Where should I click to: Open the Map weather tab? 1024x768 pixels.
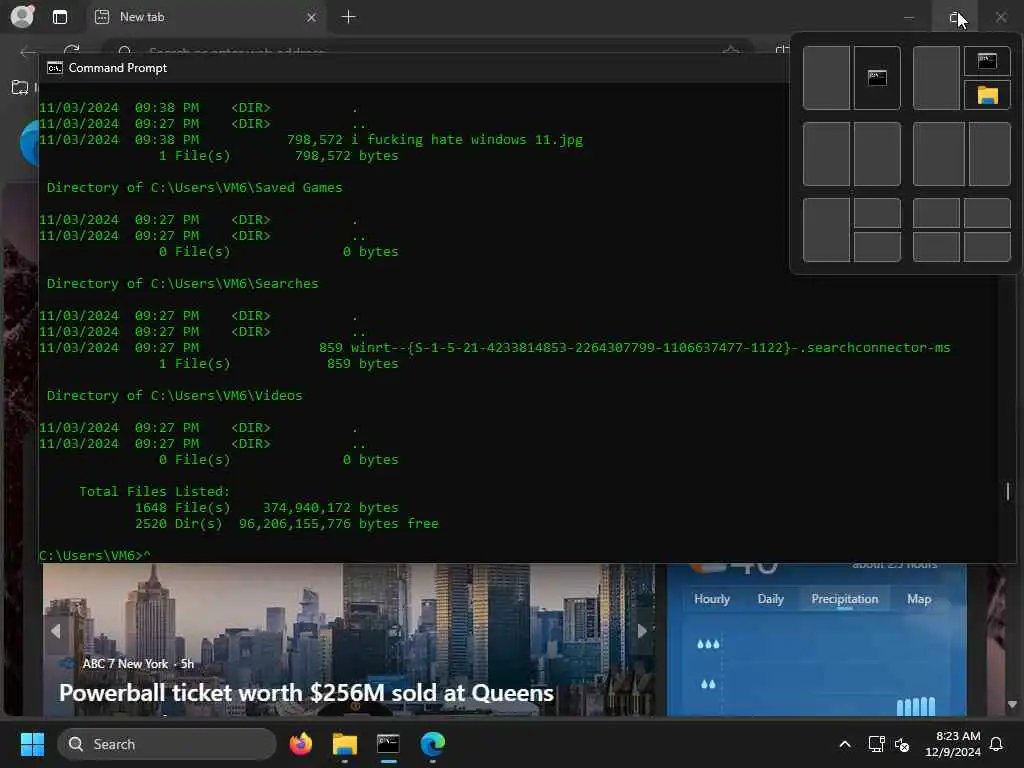[919, 599]
